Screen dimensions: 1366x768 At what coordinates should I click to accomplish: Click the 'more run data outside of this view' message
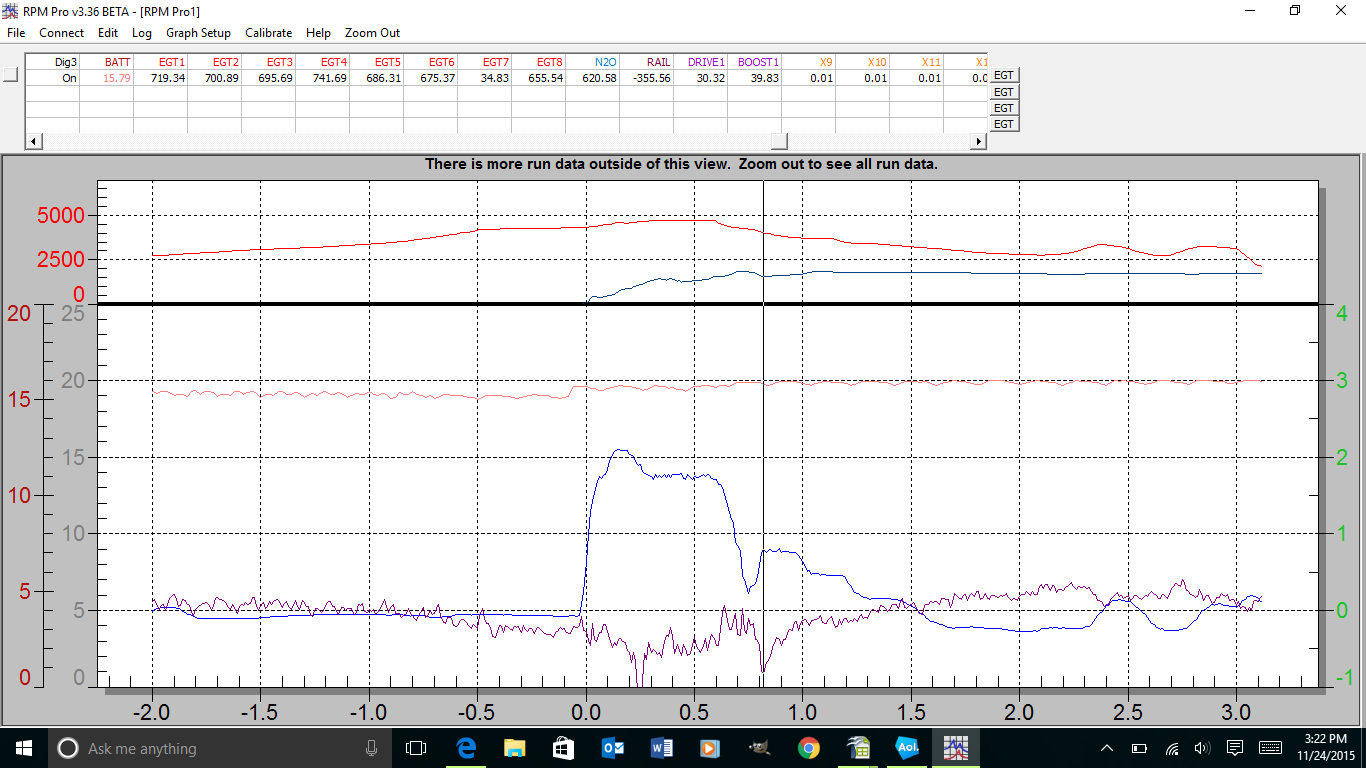[x=682, y=164]
